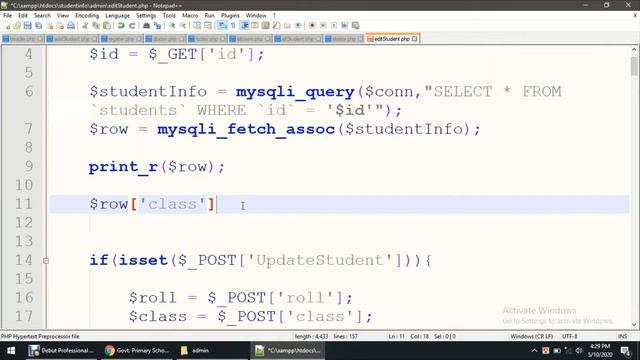
Task: Click the 'UpdateStudent' string on line 14
Action: pos(319,260)
